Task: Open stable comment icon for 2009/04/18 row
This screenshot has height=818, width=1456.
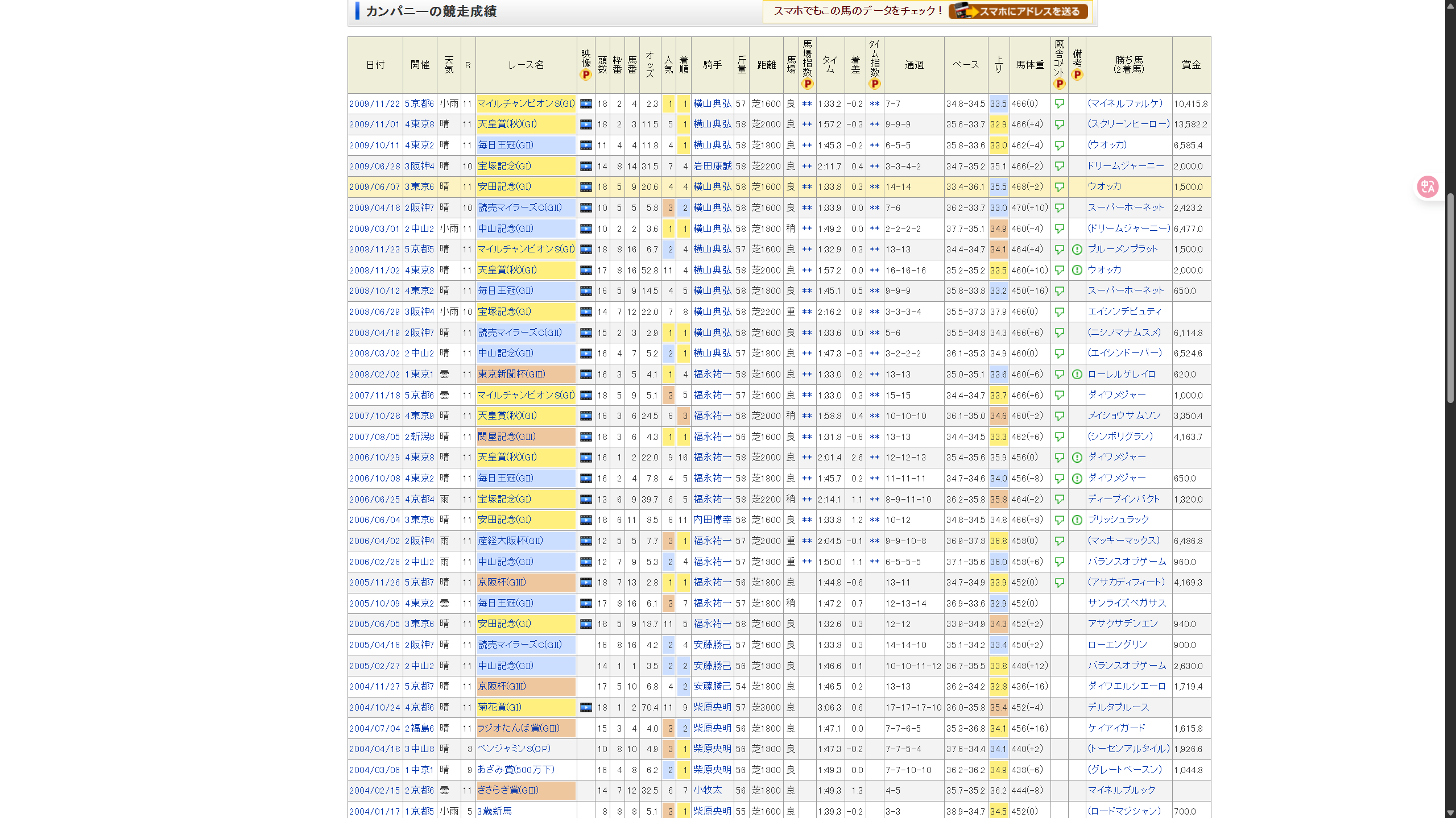Action: click(1059, 208)
